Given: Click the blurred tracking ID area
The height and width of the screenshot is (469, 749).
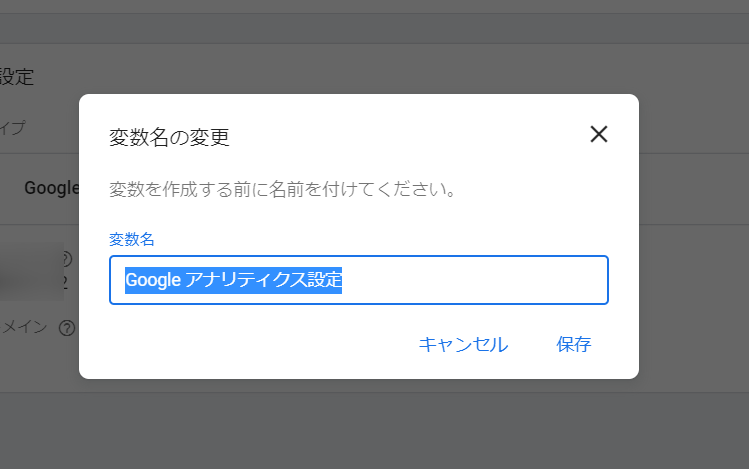Looking at the screenshot, I should [32, 271].
